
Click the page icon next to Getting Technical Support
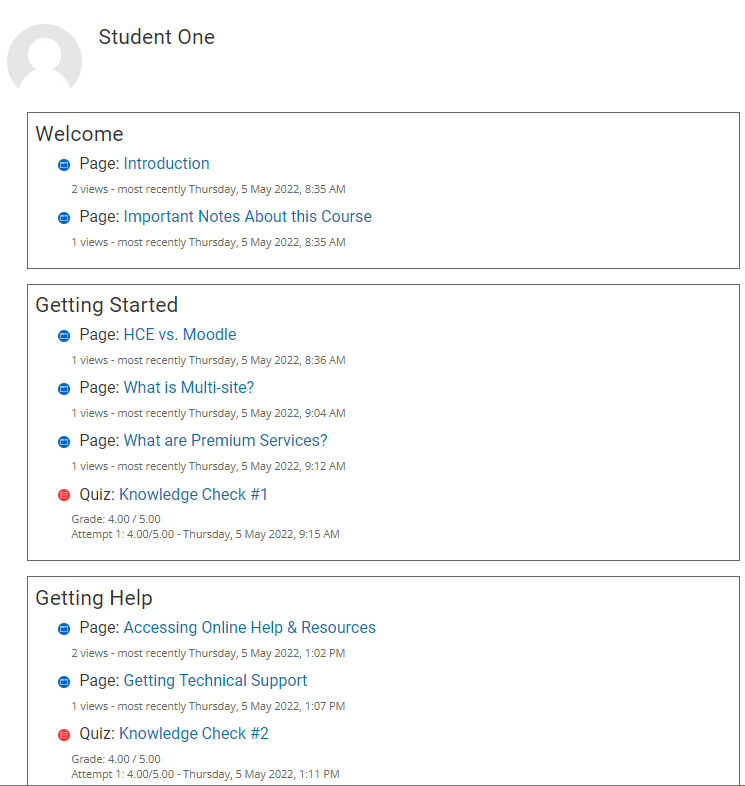click(64, 682)
